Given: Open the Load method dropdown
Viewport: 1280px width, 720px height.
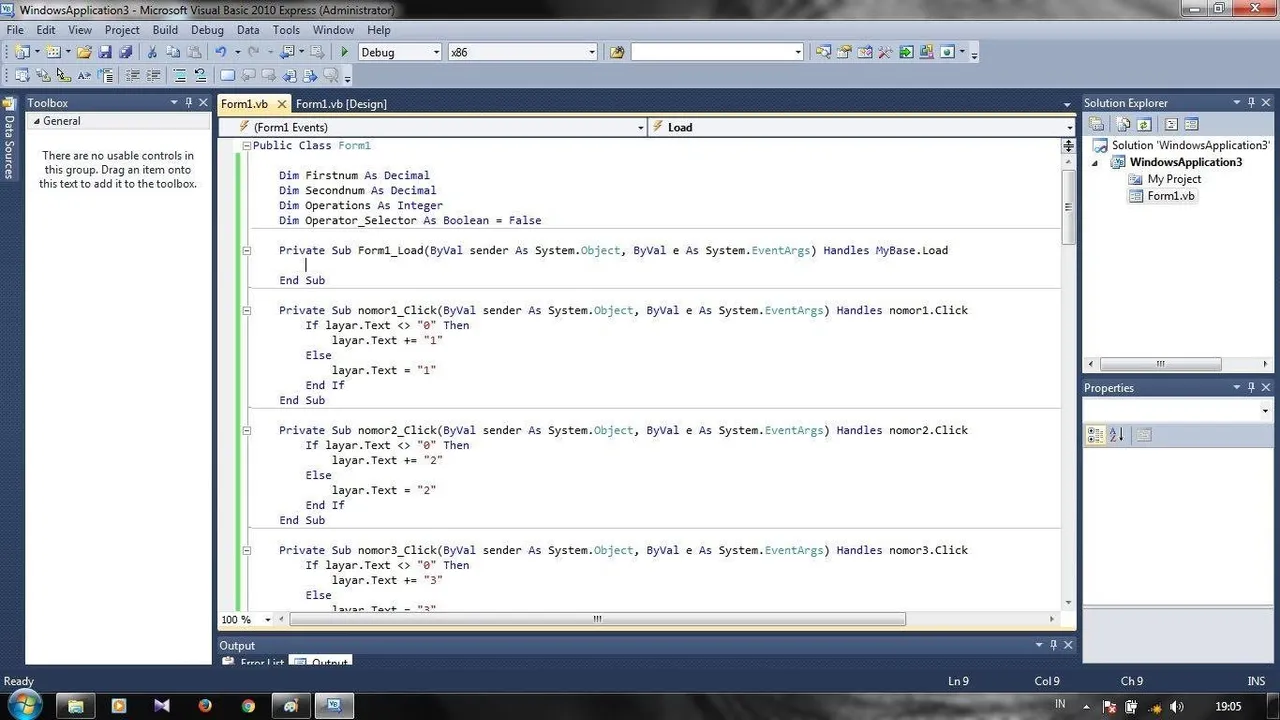Looking at the screenshot, I should coord(1069,127).
